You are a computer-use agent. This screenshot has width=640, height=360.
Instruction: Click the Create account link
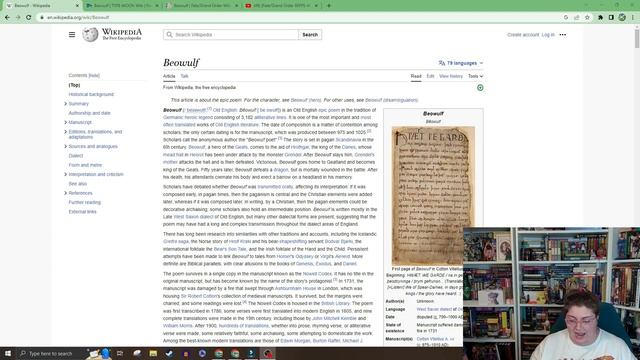click(x=523, y=35)
